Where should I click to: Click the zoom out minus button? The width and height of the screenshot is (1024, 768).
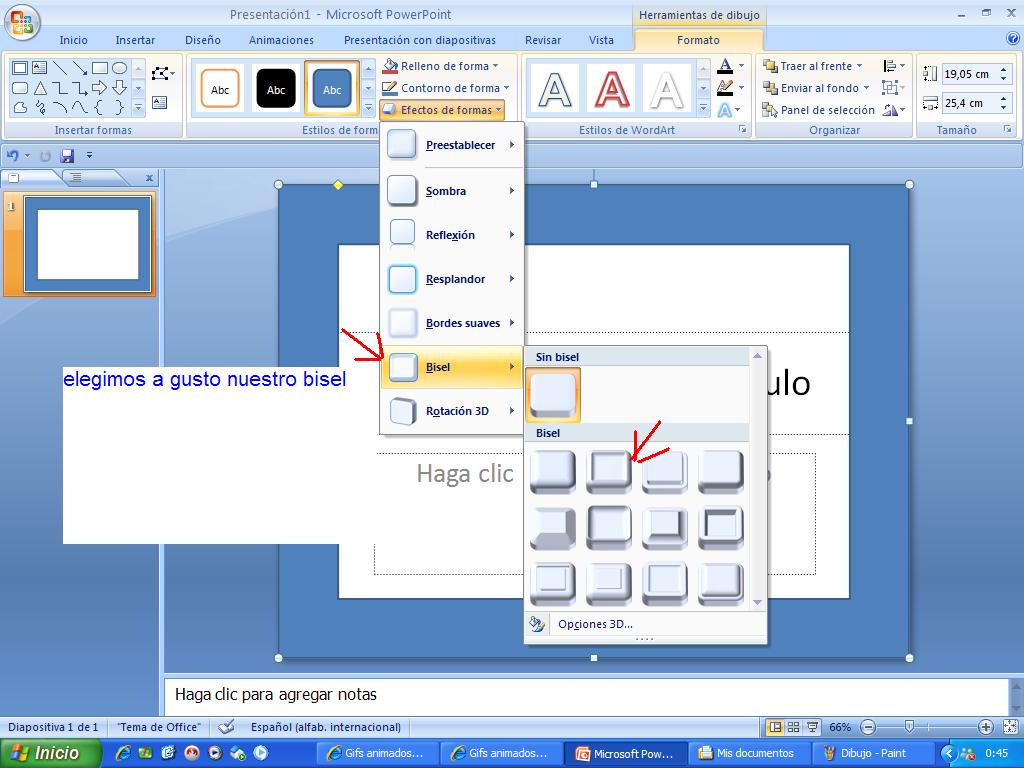coord(868,727)
